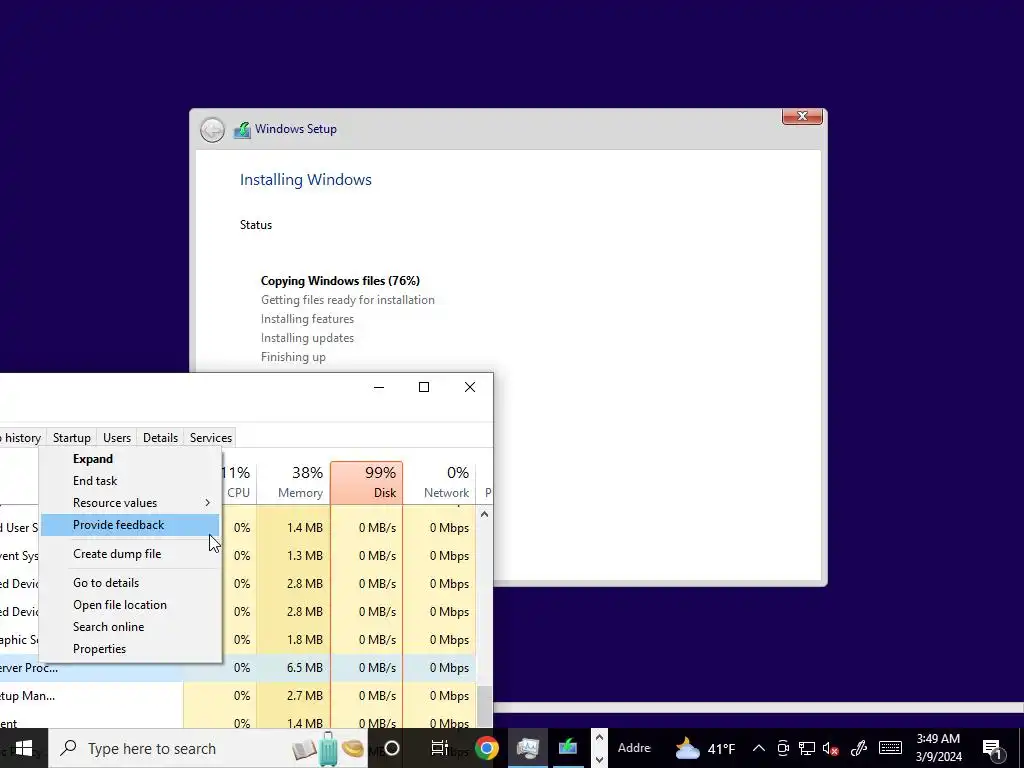The height and width of the screenshot is (768, 1024).
Task: Click the taskbar search box
Action: click(209, 748)
